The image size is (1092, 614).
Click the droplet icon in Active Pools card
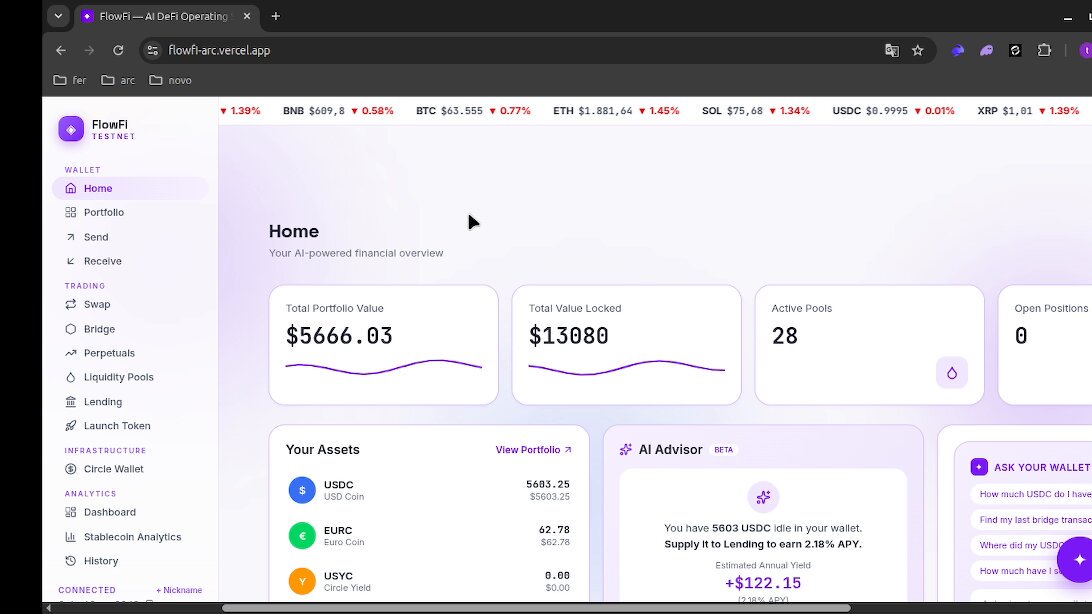click(952, 372)
